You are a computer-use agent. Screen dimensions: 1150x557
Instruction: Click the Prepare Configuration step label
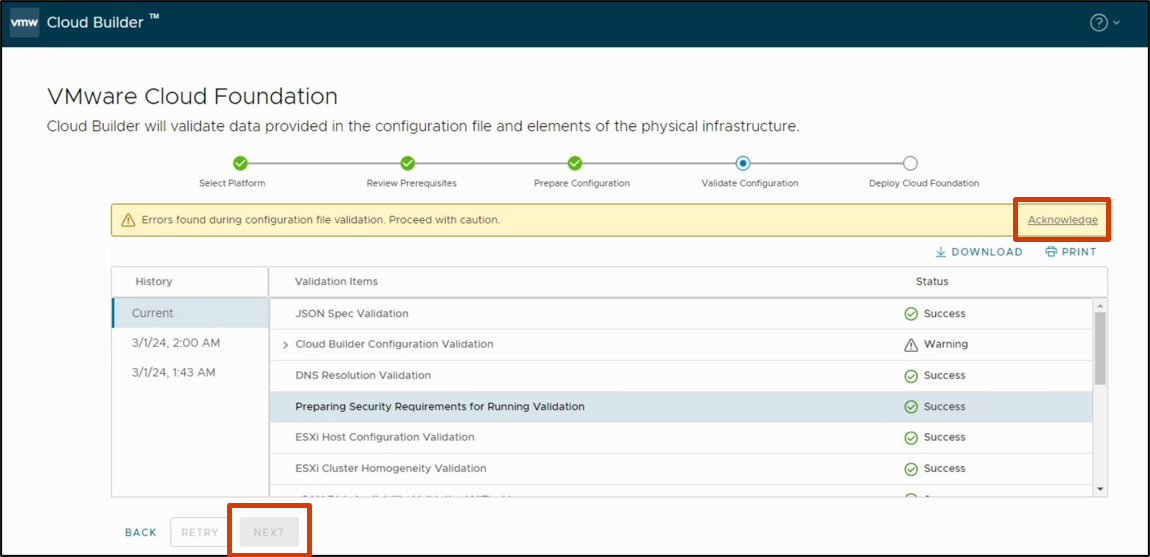pos(582,183)
